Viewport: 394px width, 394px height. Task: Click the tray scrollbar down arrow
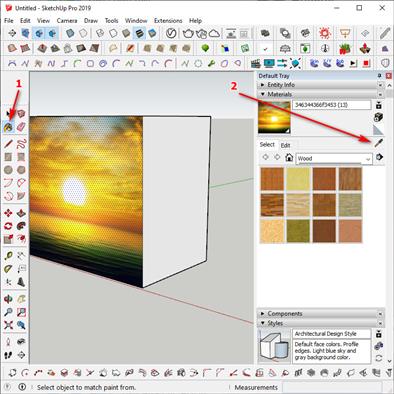coord(389,361)
